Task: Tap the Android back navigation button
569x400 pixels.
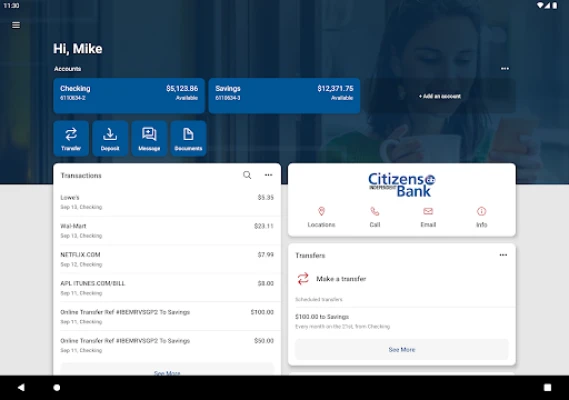Action: tap(21, 387)
